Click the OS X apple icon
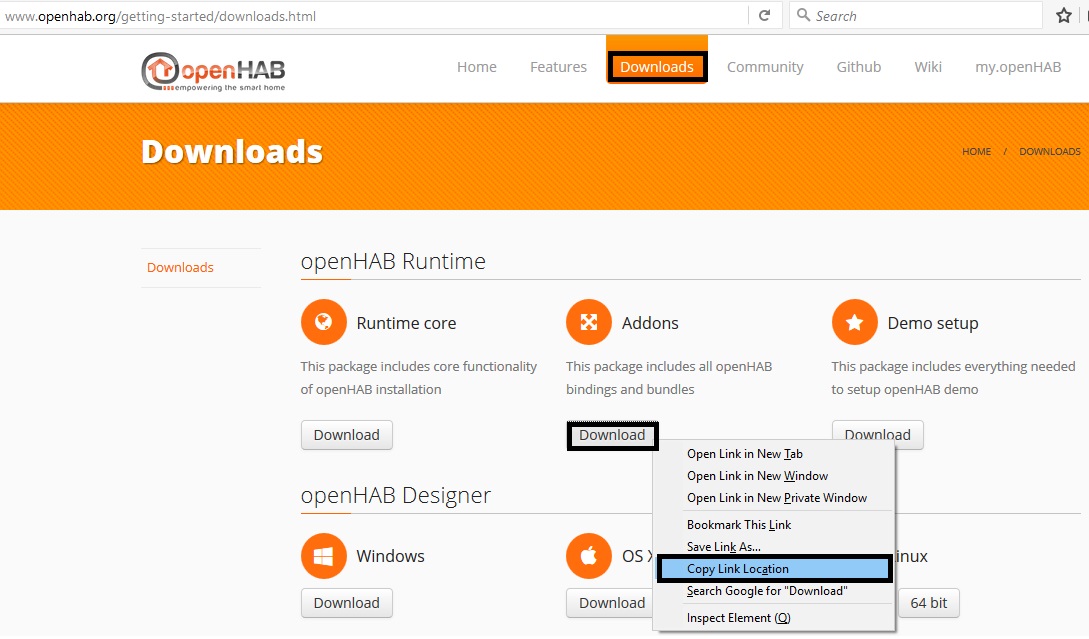1089x639 pixels. tap(589, 556)
